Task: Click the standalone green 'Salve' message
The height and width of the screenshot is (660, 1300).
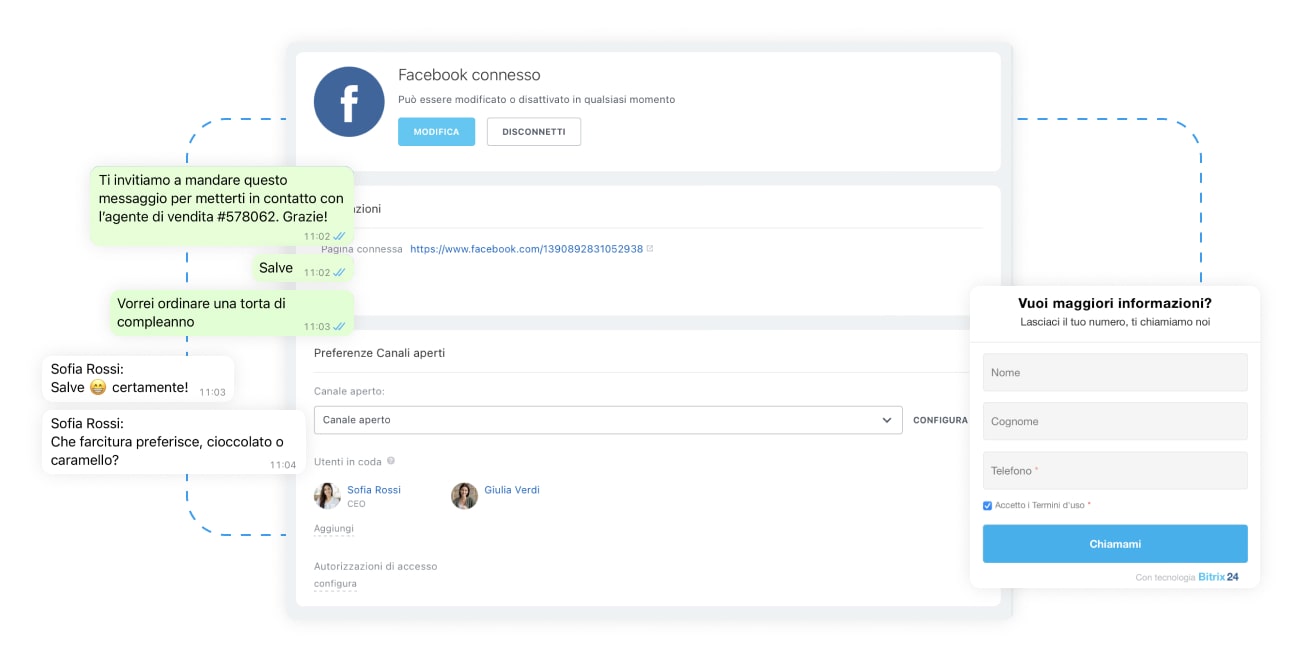Action: [x=302, y=268]
